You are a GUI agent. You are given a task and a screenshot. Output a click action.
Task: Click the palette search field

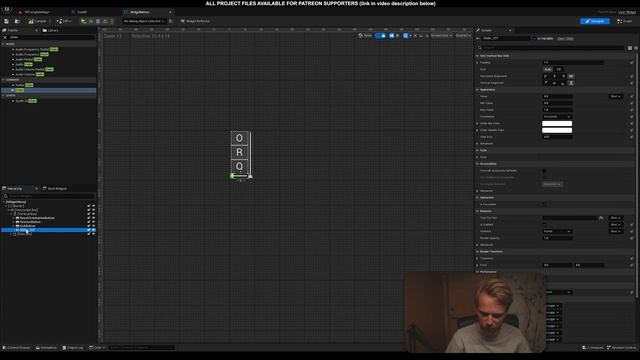52,37
